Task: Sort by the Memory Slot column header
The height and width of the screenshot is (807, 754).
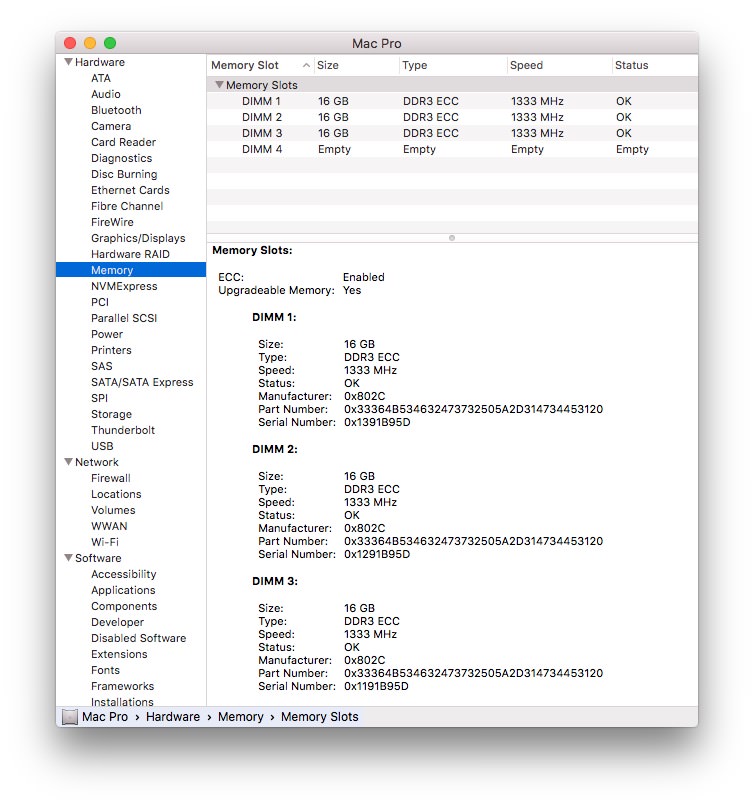Action: [x=260, y=65]
